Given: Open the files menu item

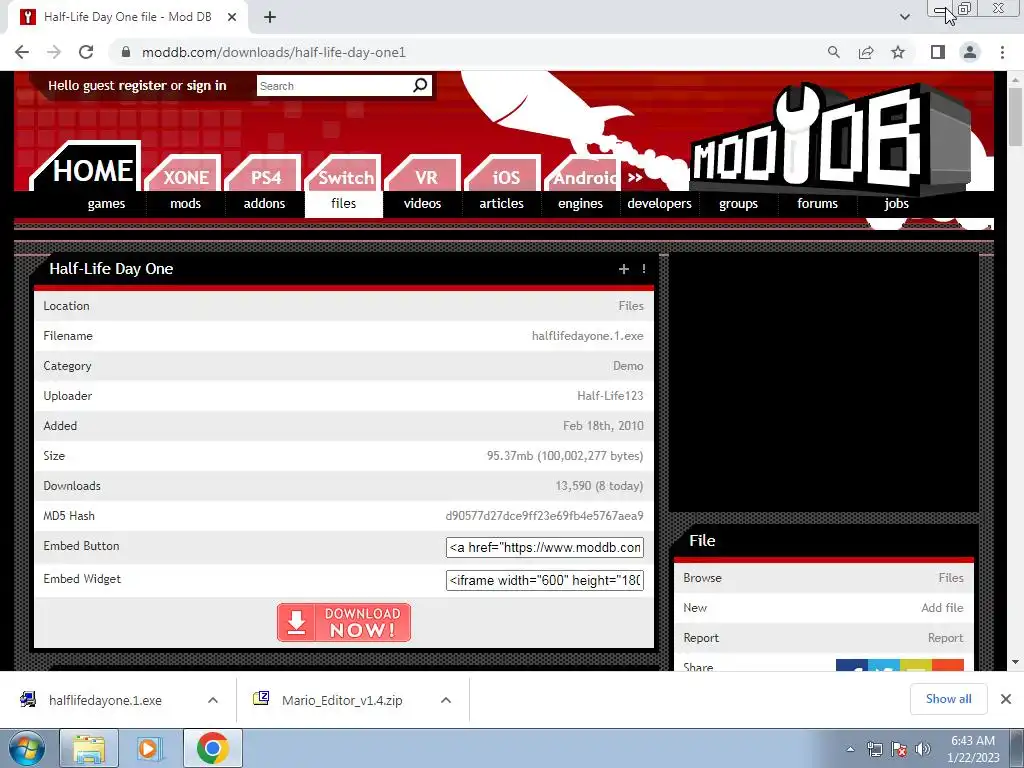Looking at the screenshot, I should pyautogui.click(x=344, y=204).
